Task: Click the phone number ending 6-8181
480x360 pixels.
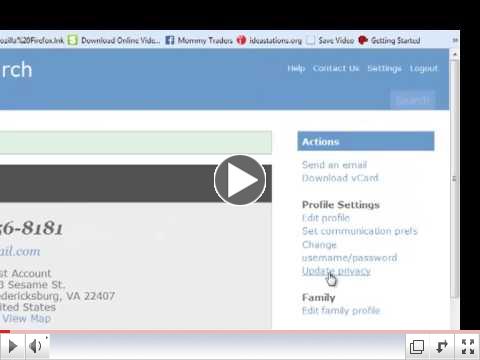Action: tap(31, 228)
